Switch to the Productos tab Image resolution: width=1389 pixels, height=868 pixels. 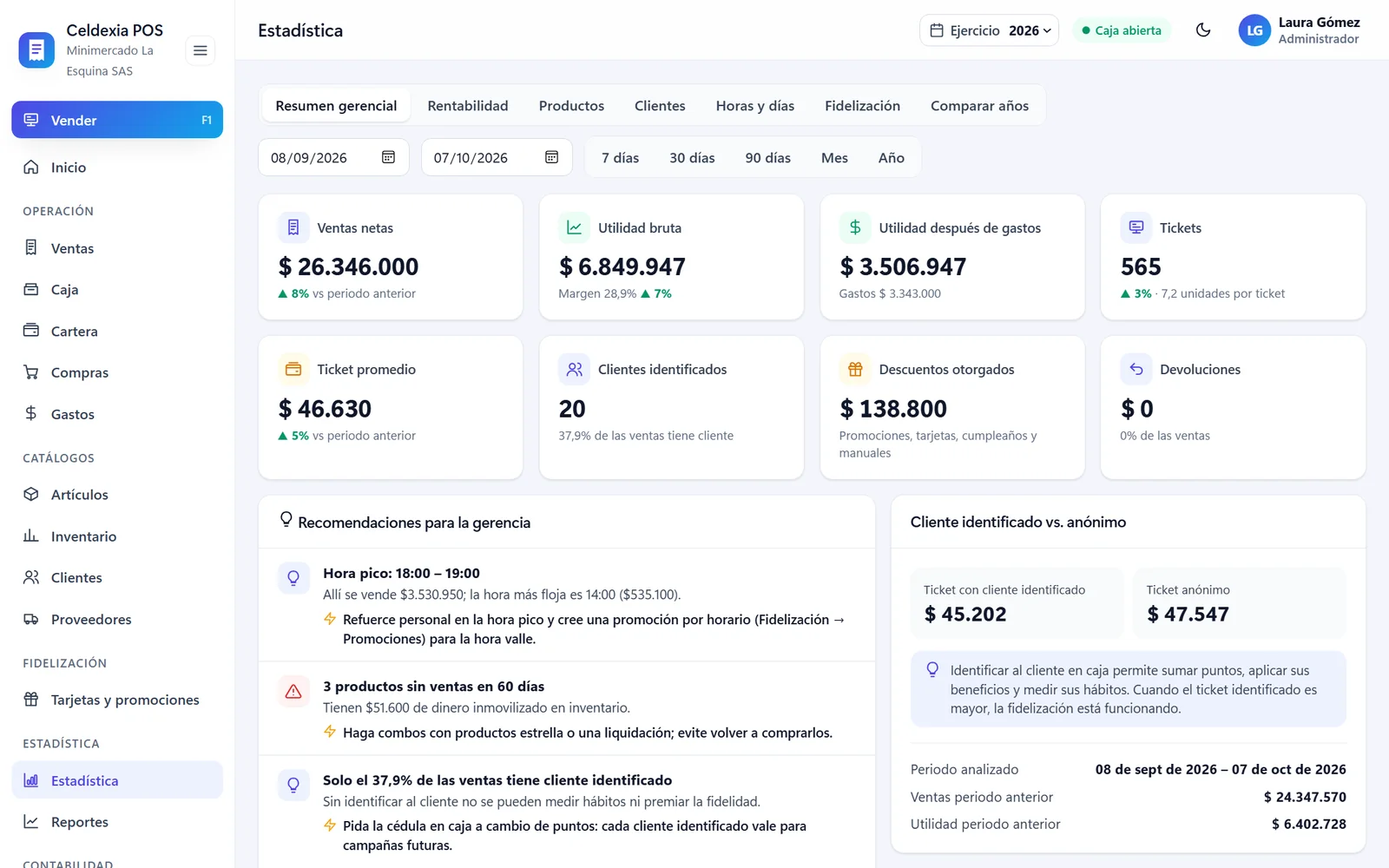571,106
